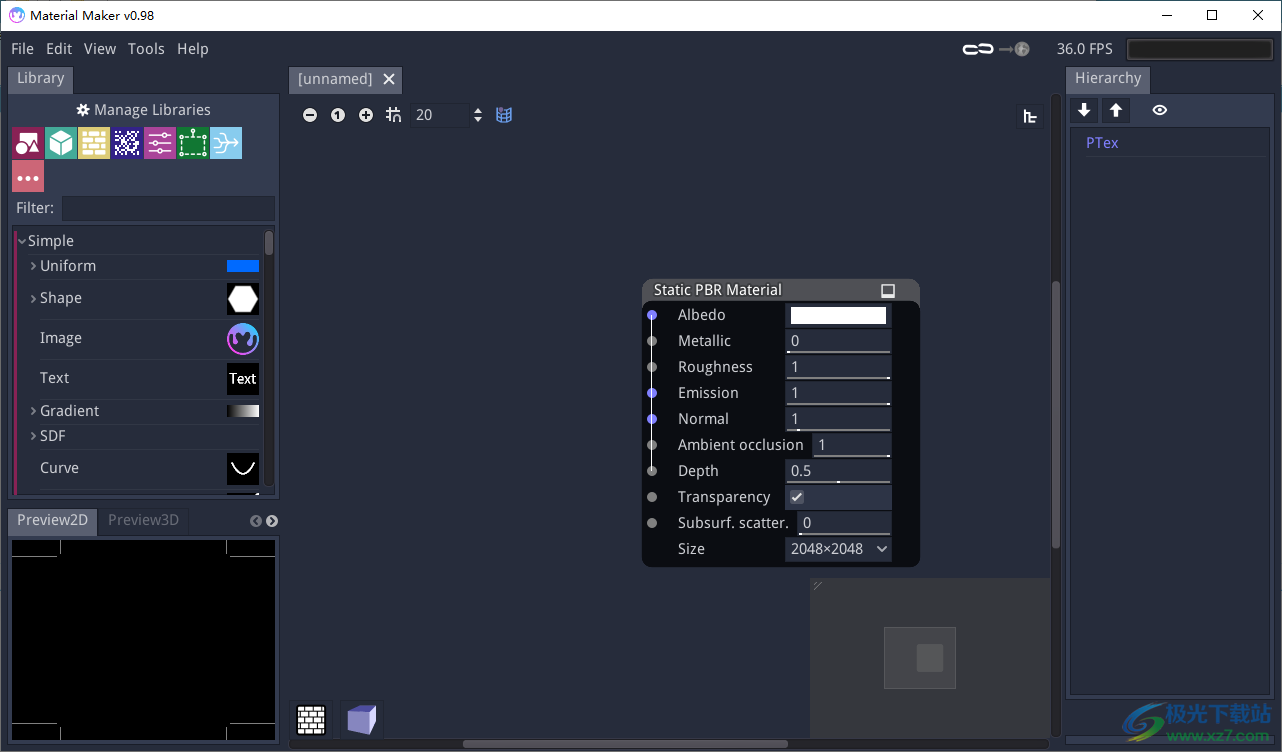Minimize the Static PBR Material node

pyautogui.click(x=887, y=291)
